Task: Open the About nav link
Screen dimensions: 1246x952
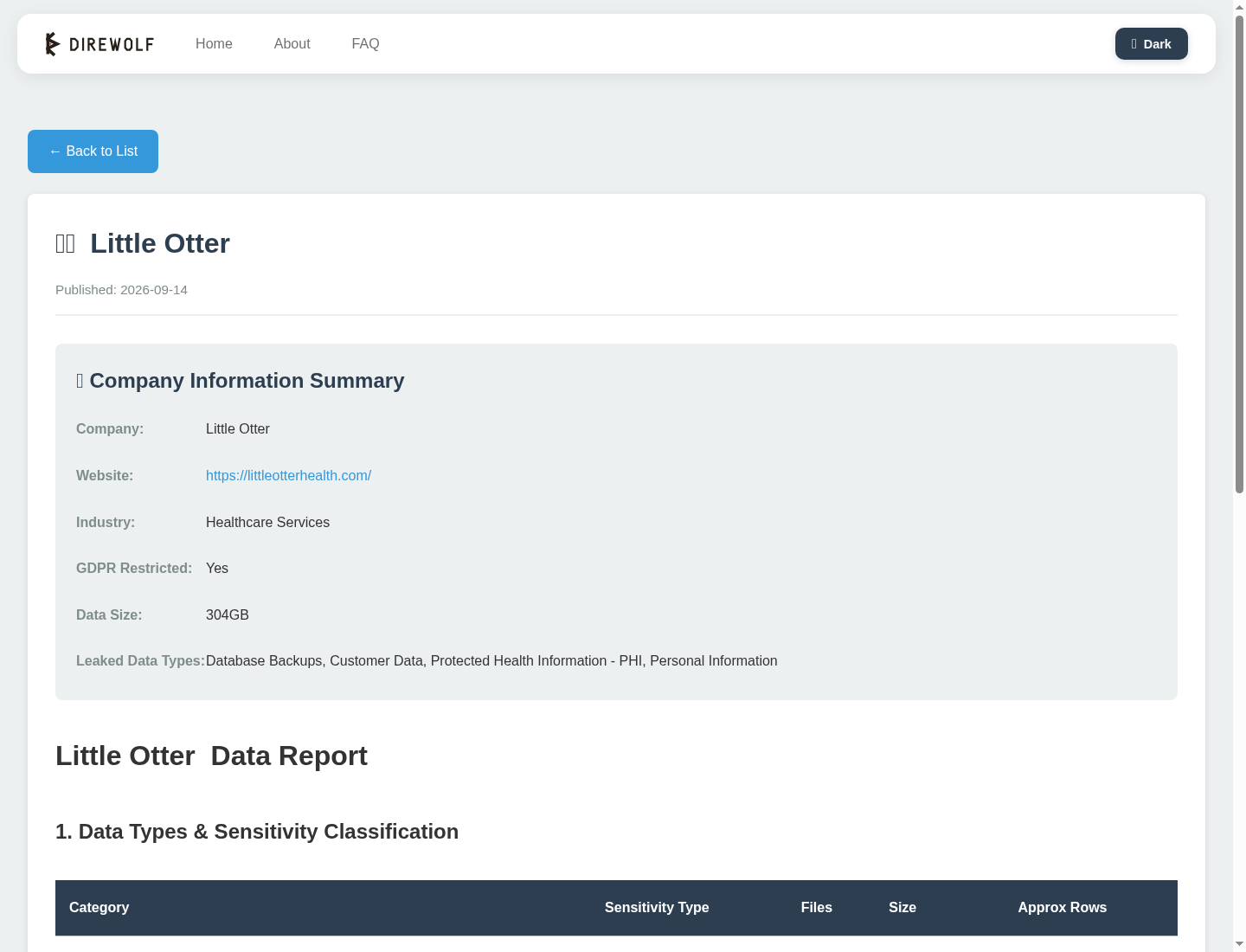Action: (x=292, y=44)
